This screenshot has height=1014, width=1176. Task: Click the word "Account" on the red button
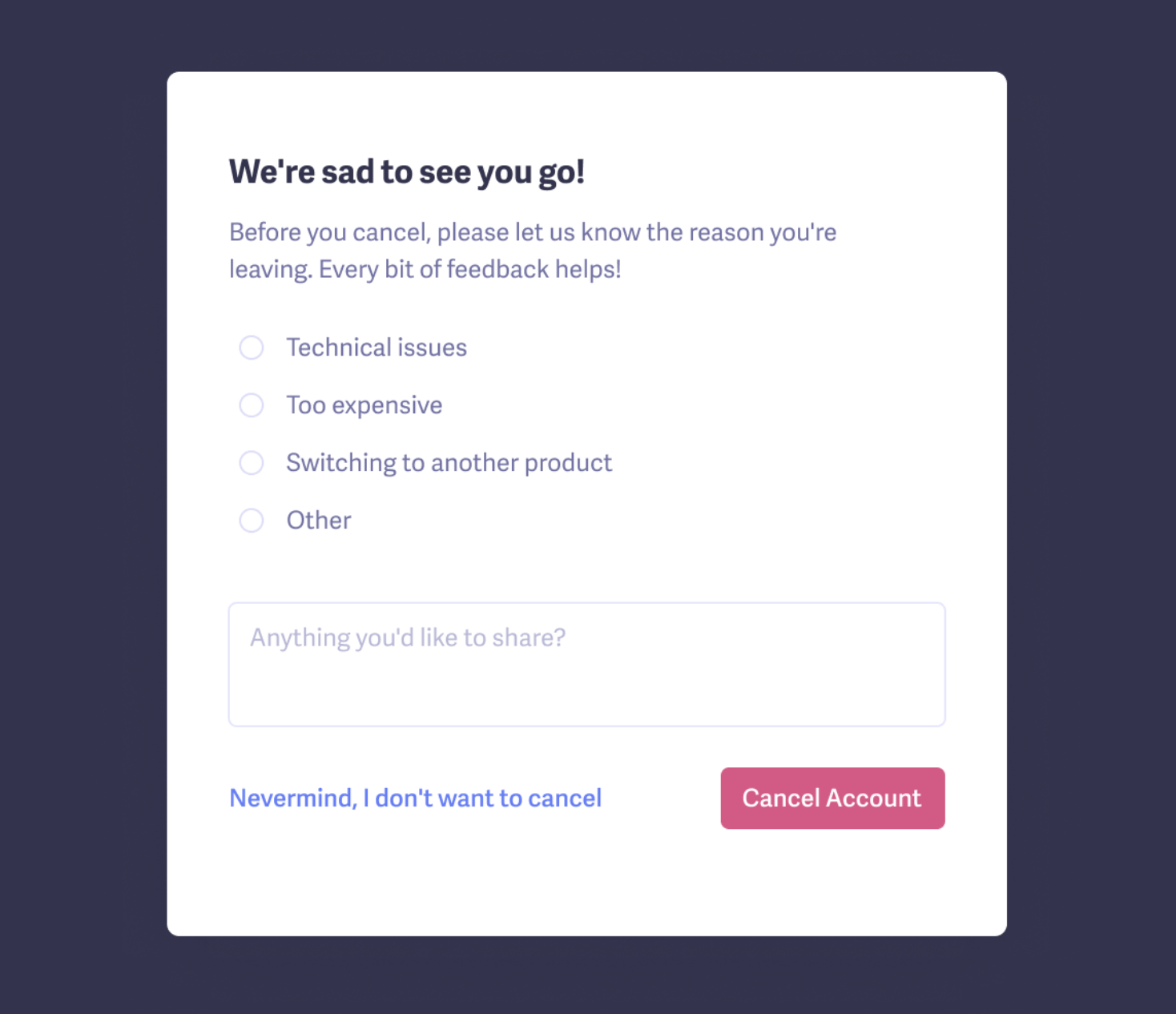873,798
